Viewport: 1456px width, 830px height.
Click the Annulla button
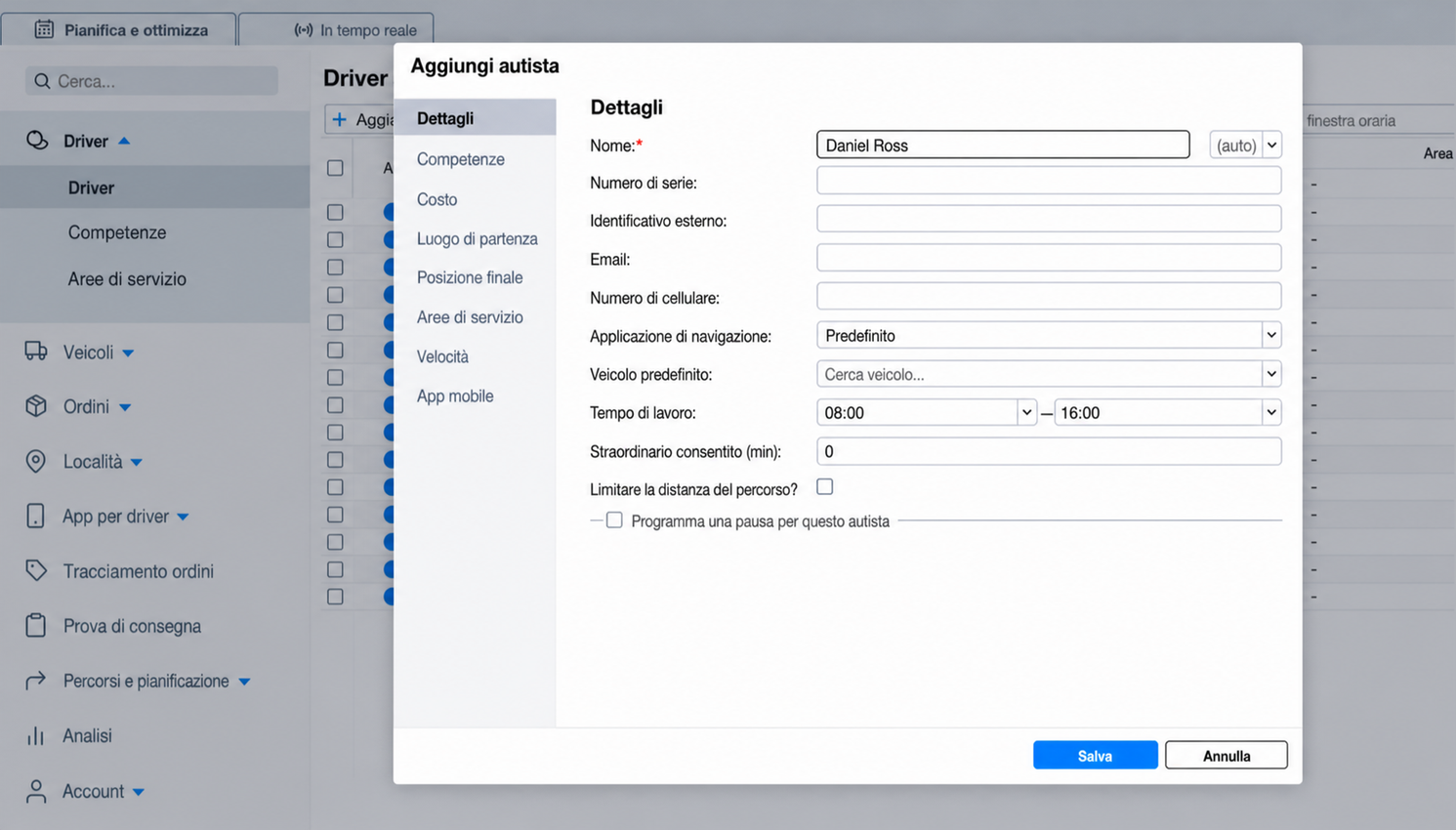pyautogui.click(x=1227, y=755)
